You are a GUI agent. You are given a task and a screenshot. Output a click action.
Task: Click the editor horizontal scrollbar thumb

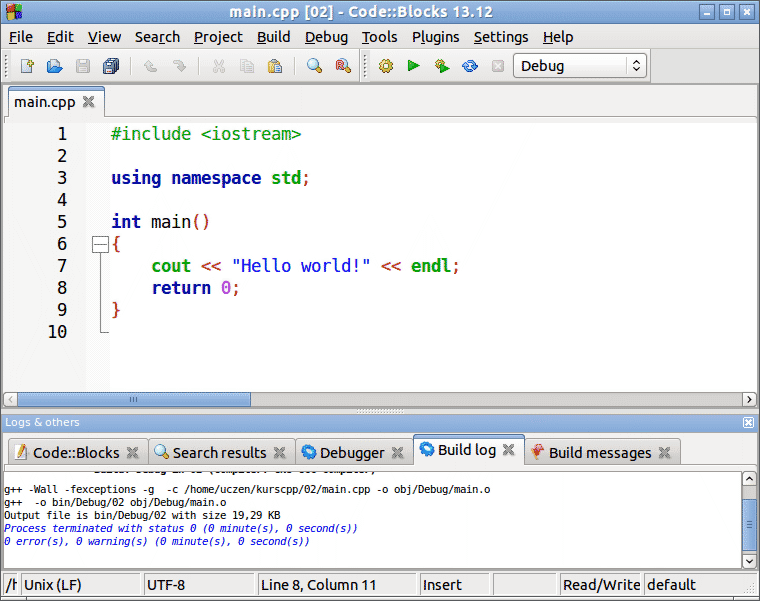(x=134, y=400)
